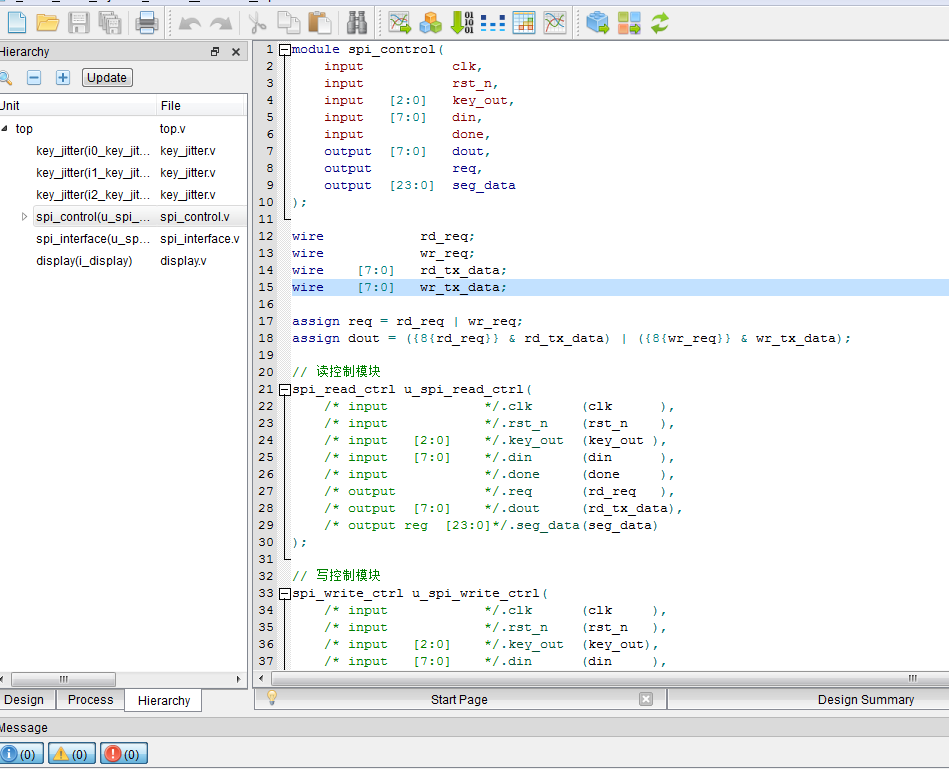Screen dimensions: 949x771
Task: Click the new file icon
Action: click(16, 22)
